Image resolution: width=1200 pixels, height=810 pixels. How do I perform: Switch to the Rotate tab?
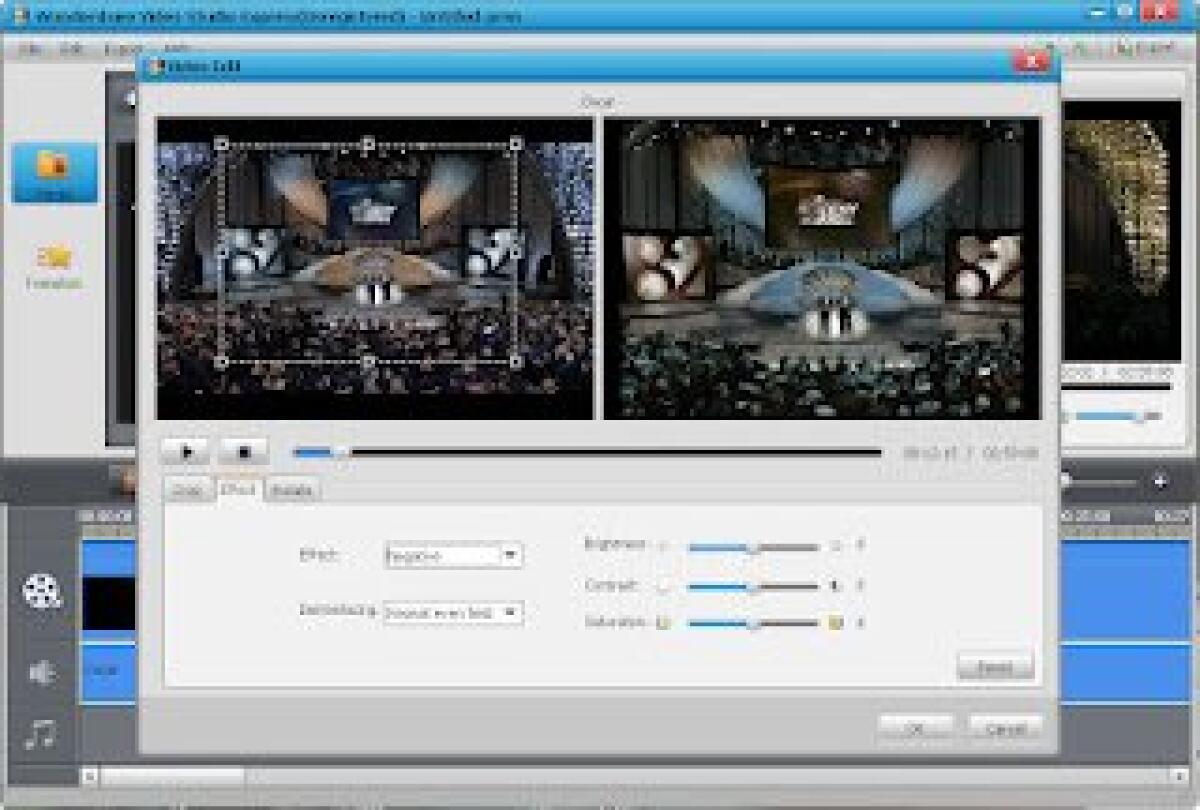coord(292,490)
